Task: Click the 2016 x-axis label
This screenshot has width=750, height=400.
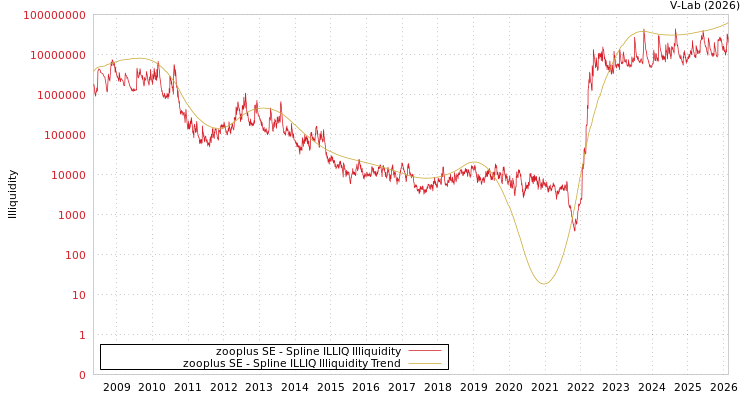Action: pyautogui.click(x=366, y=387)
